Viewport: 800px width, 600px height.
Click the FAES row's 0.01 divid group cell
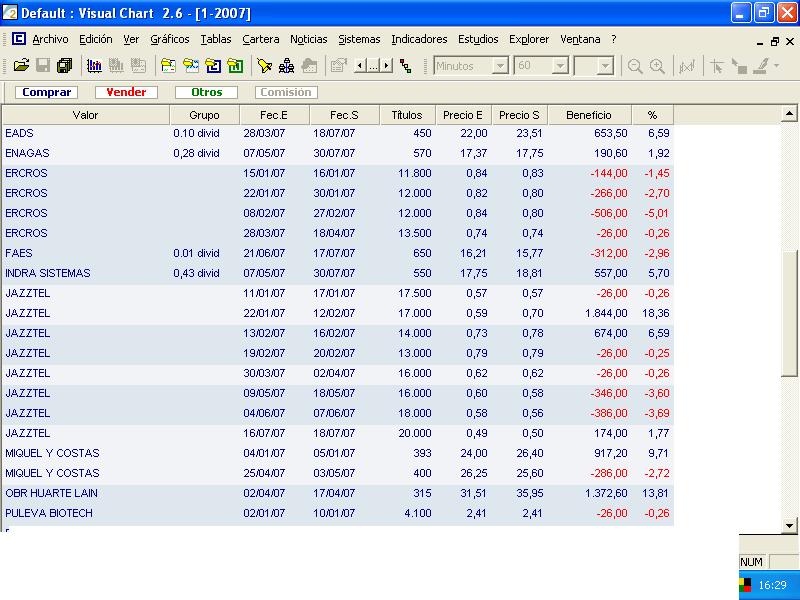196,253
